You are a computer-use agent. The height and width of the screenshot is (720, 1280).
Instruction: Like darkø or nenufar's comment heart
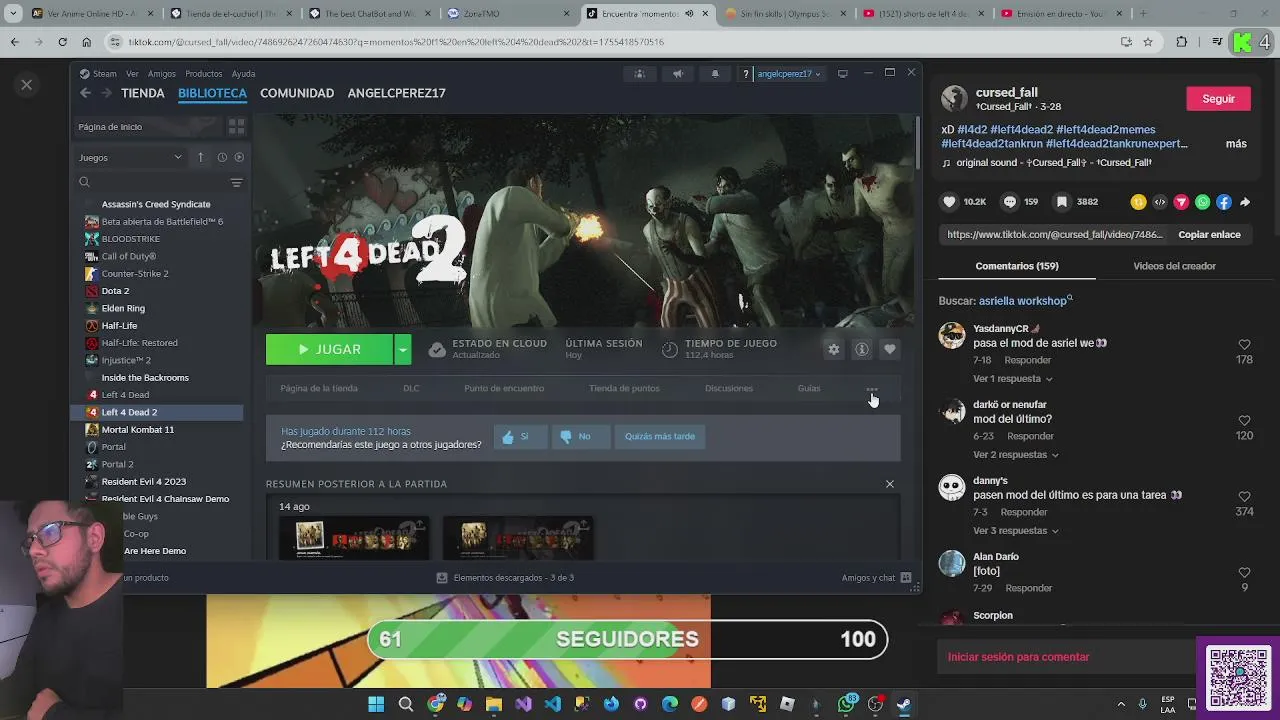1244,421
